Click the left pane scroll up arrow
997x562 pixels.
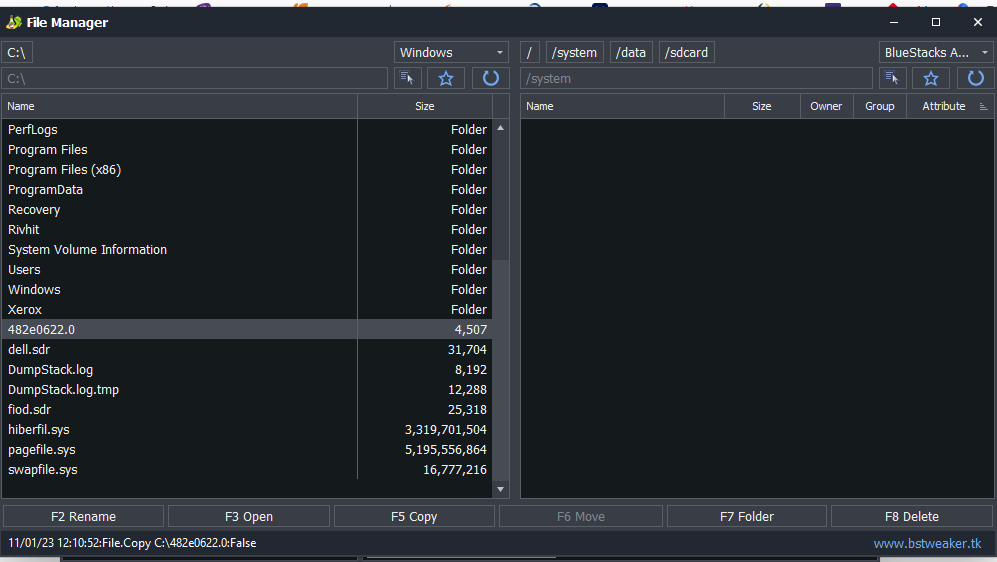500,128
